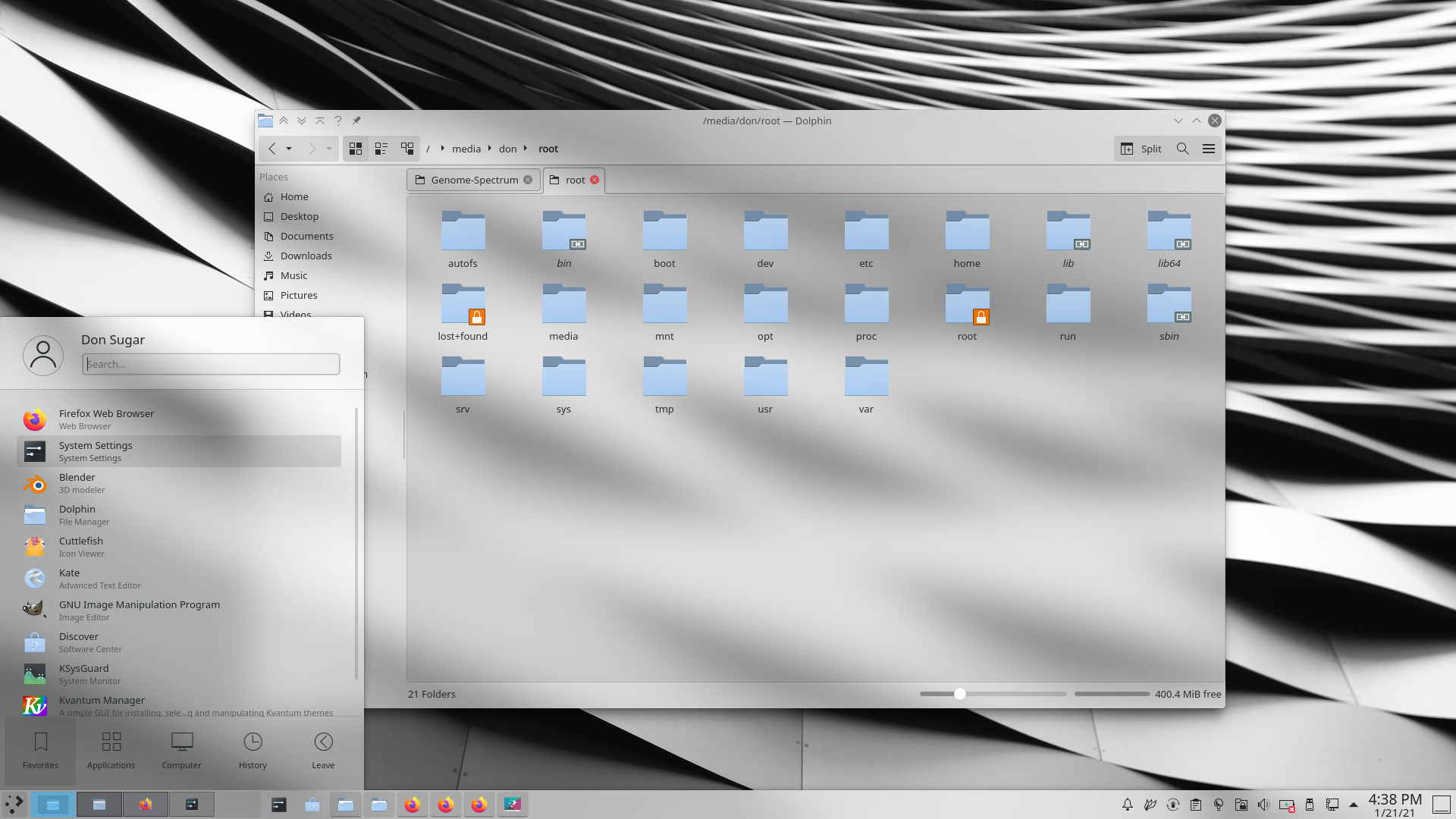
Task: Open System Settings from favorites
Action: click(x=179, y=451)
